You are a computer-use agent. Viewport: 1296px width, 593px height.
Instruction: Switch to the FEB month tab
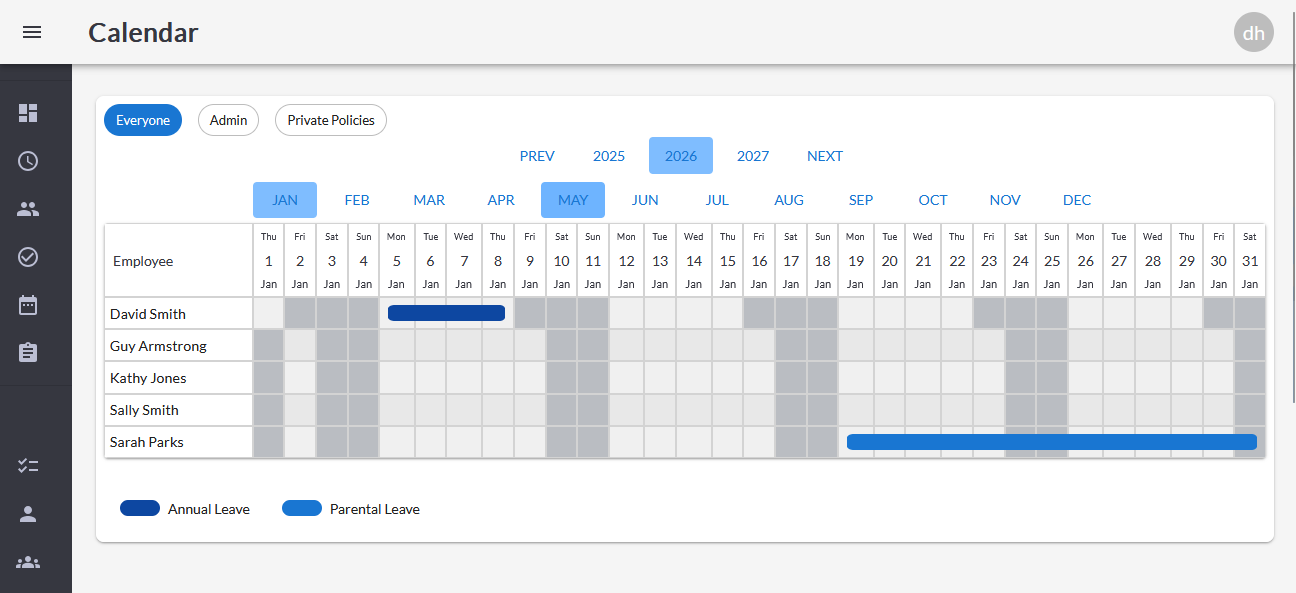point(357,200)
